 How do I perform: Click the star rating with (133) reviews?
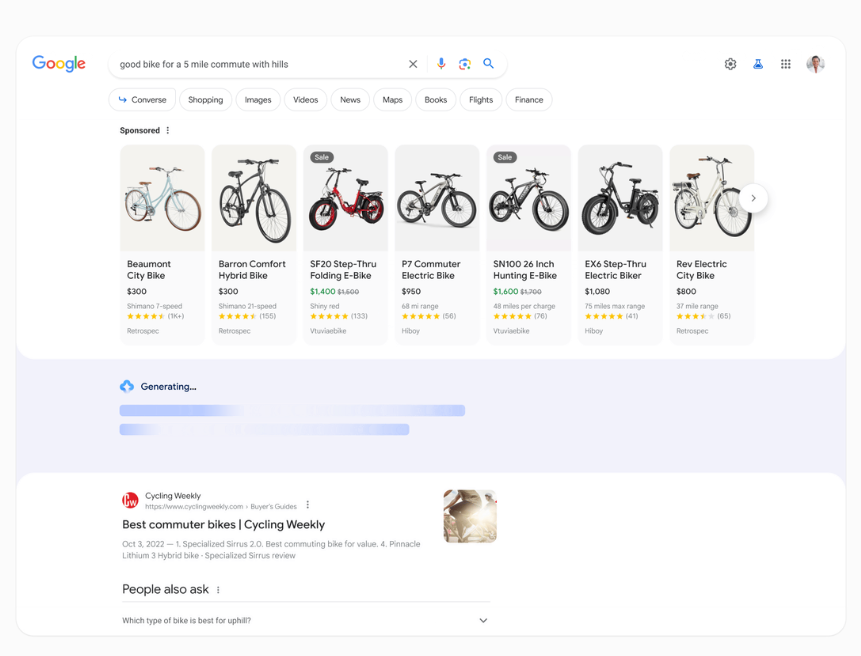point(339,316)
